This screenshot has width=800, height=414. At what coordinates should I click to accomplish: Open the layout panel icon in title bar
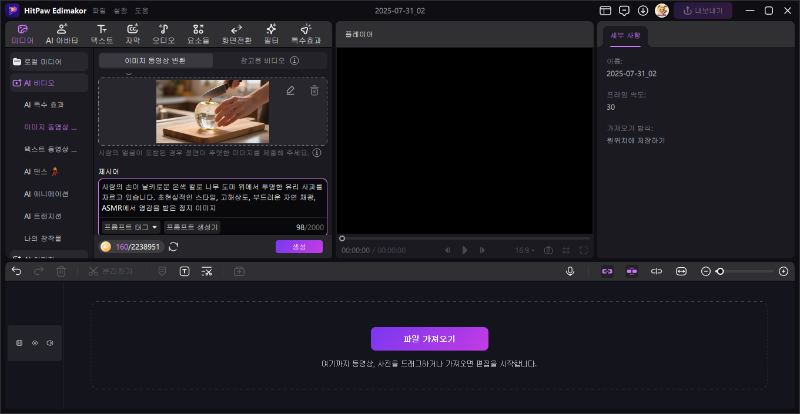point(605,11)
